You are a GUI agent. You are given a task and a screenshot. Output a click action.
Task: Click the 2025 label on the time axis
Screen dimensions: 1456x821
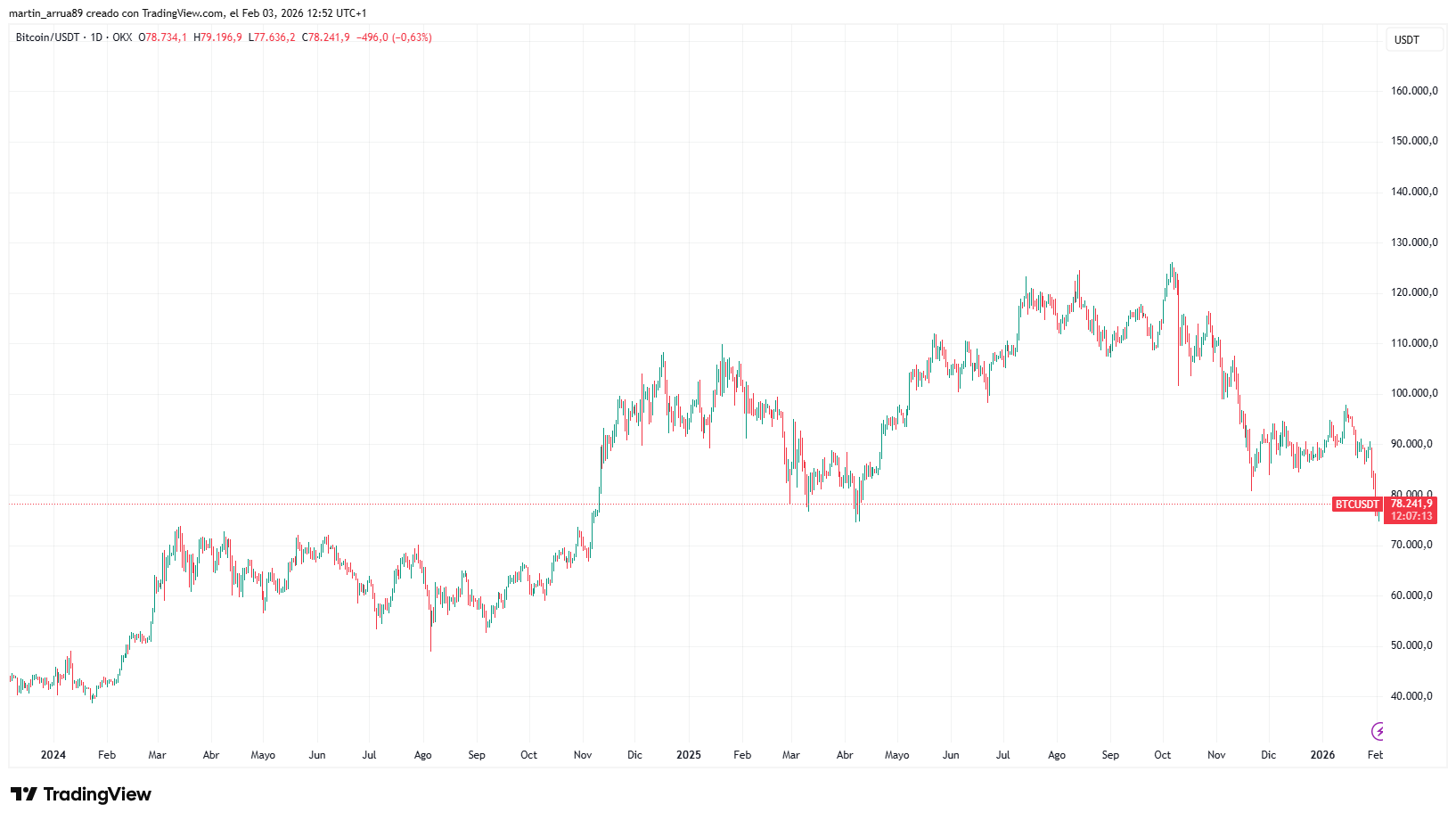click(x=688, y=755)
